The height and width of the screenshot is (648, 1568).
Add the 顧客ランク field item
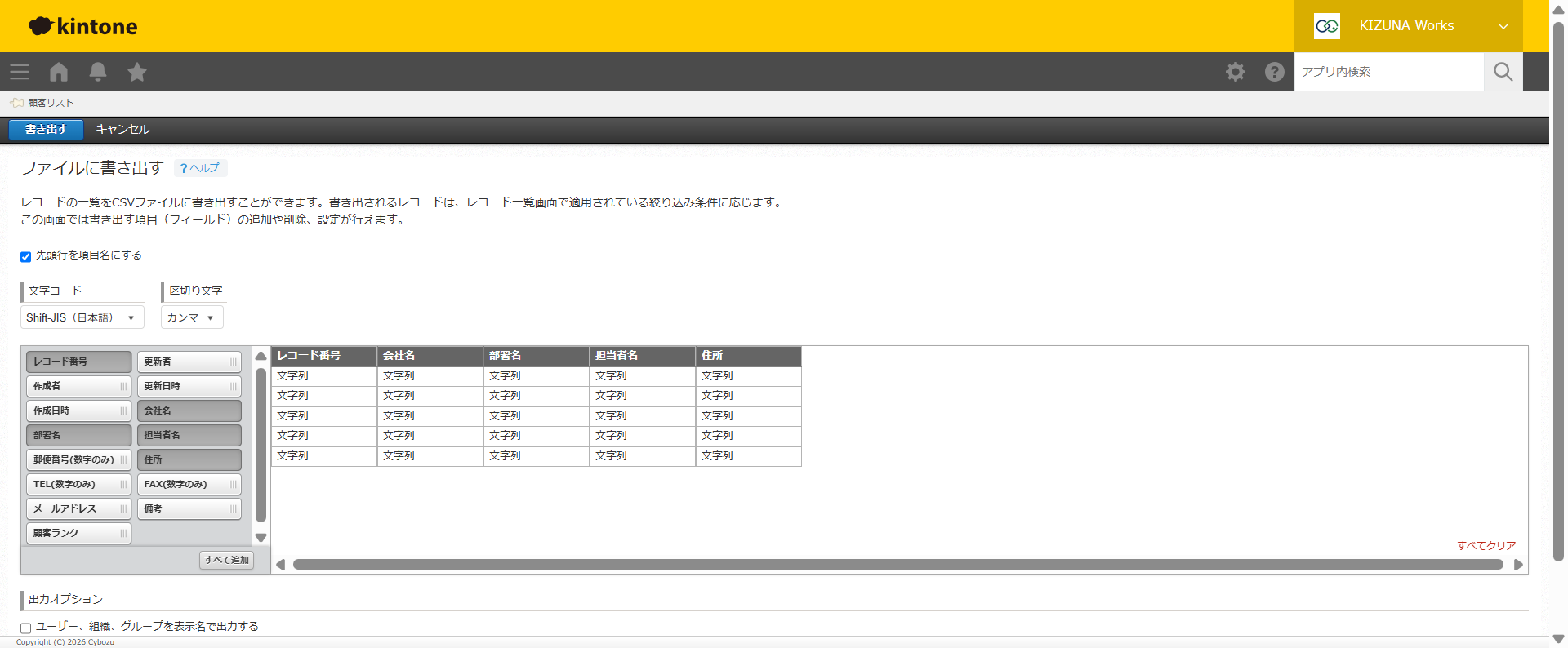(79, 533)
